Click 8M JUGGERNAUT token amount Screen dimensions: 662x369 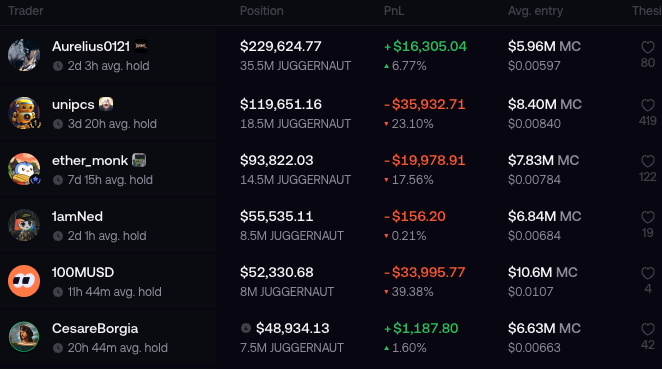pos(287,292)
